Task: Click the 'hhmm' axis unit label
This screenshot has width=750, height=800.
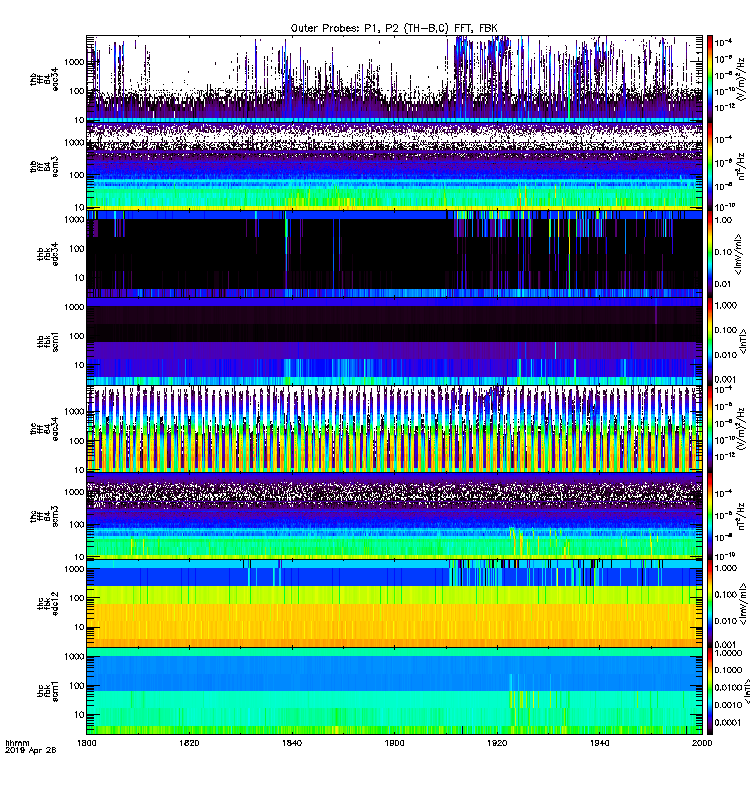Action: (17, 743)
